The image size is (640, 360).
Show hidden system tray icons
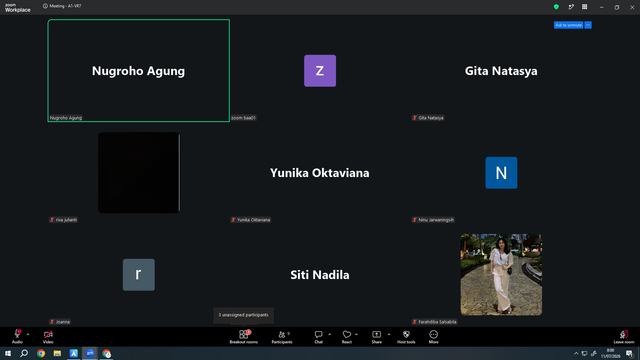tap(576, 353)
